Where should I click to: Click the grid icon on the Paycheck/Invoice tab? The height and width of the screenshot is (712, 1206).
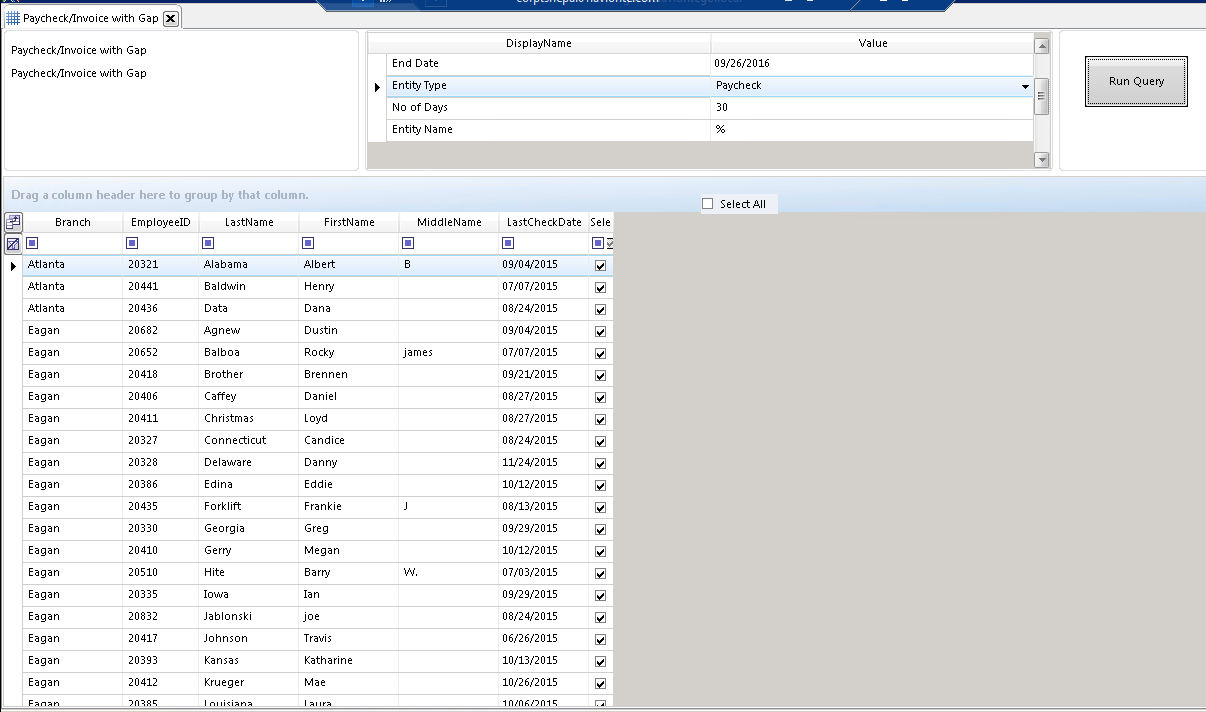click(13, 18)
